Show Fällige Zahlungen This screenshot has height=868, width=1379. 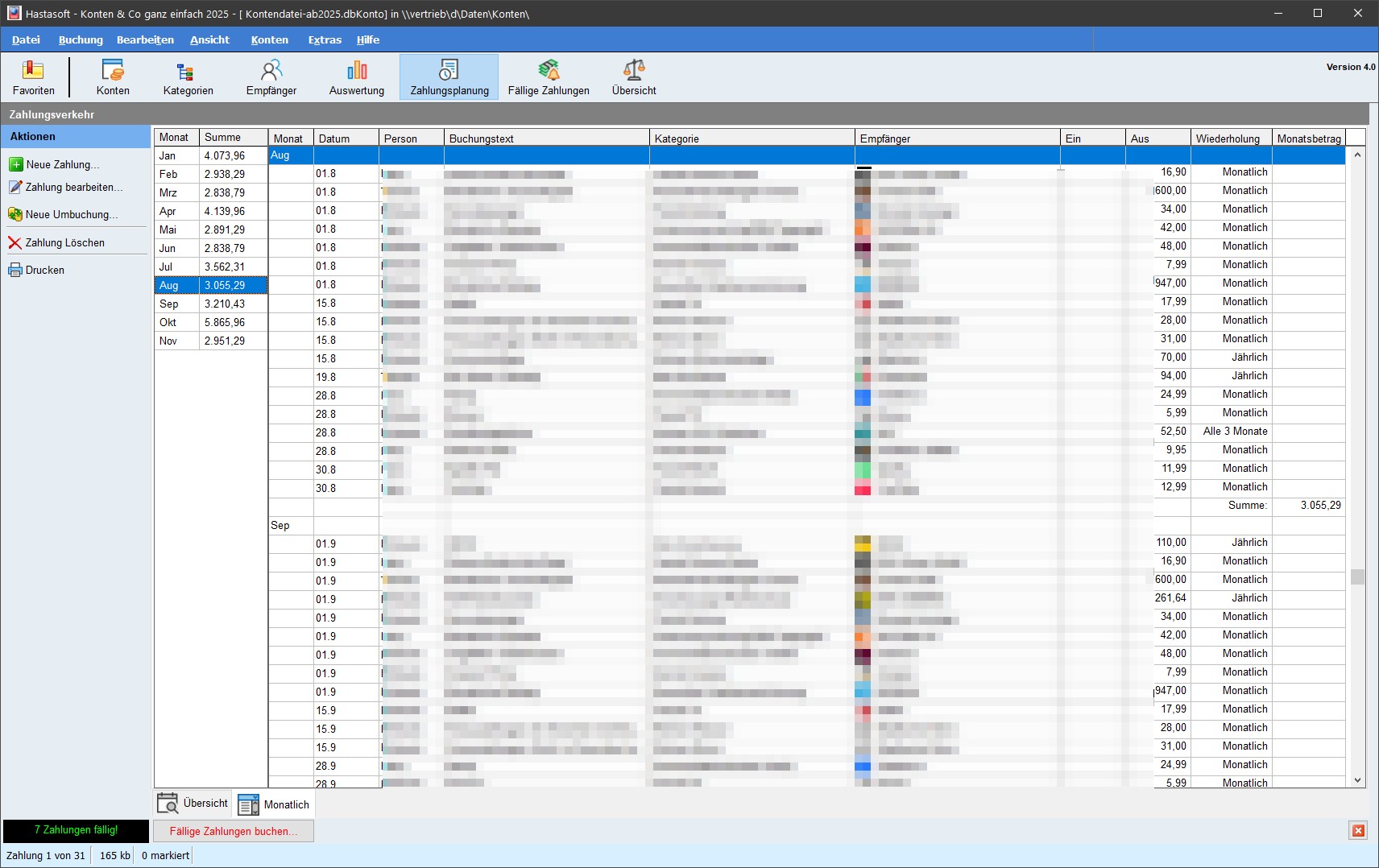coord(549,76)
